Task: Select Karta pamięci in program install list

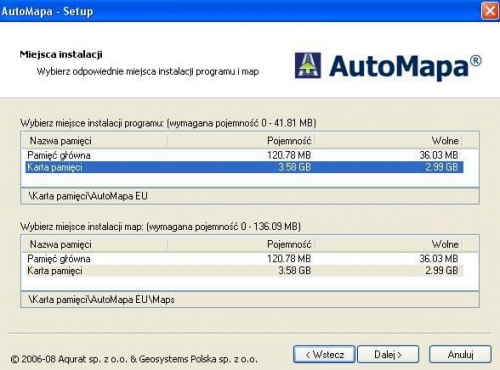Action: pyautogui.click(x=244, y=167)
